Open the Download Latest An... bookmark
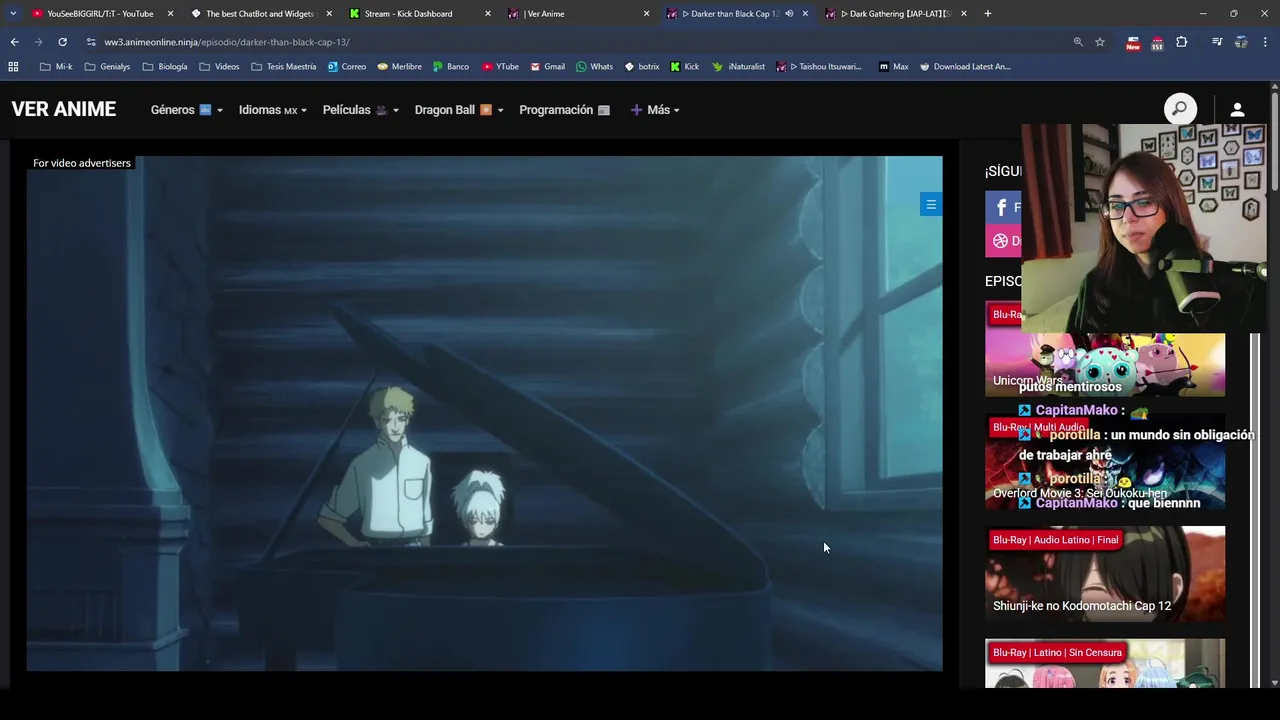 coord(964,67)
